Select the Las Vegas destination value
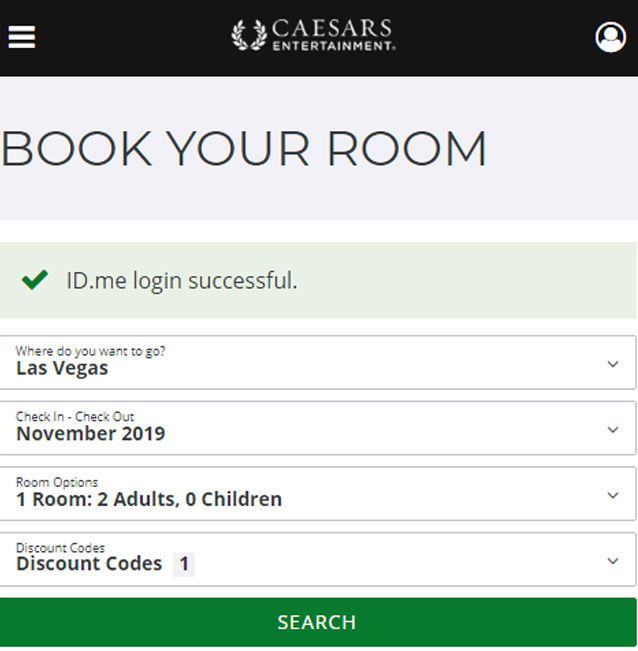 62,368
